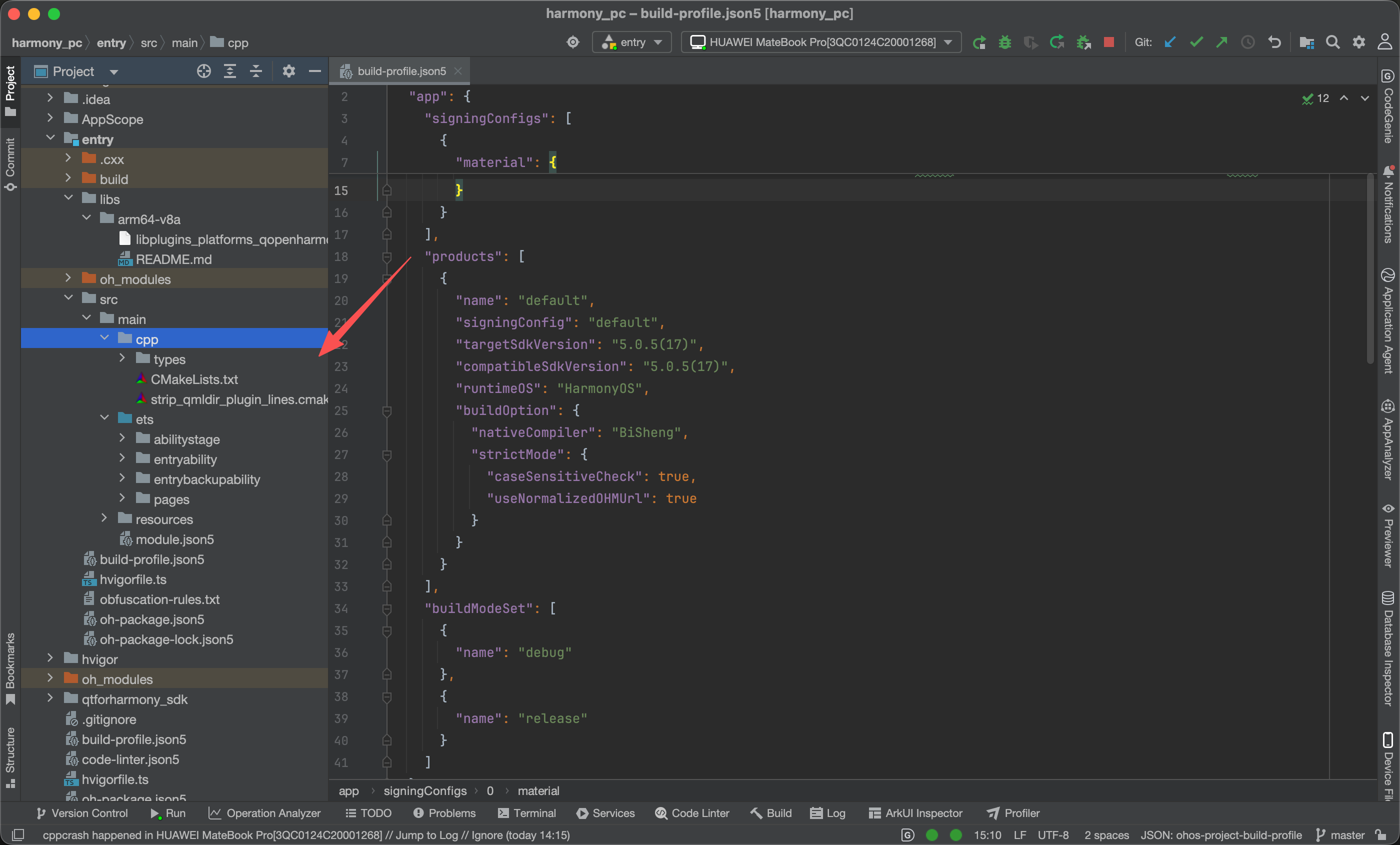Image resolution: width=1400 pixels, height=845 pixels.
Task: Close the build-profile.json5 editor tab
Action: tap(458, 71)
